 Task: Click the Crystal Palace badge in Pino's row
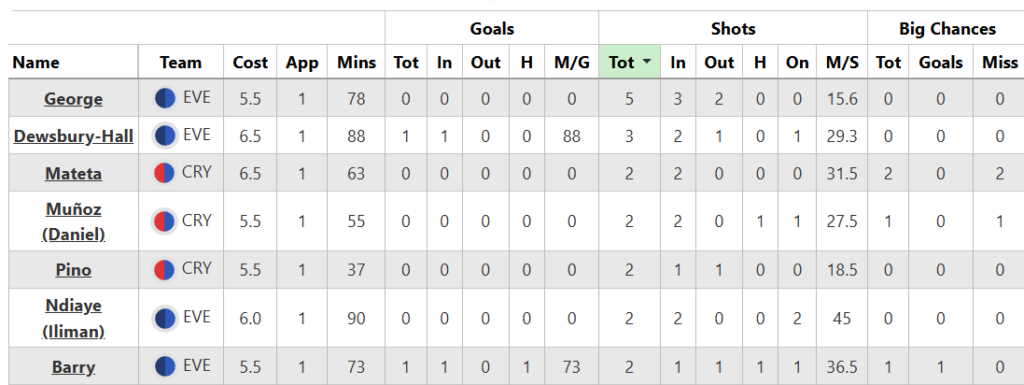[x=163, y=270]
